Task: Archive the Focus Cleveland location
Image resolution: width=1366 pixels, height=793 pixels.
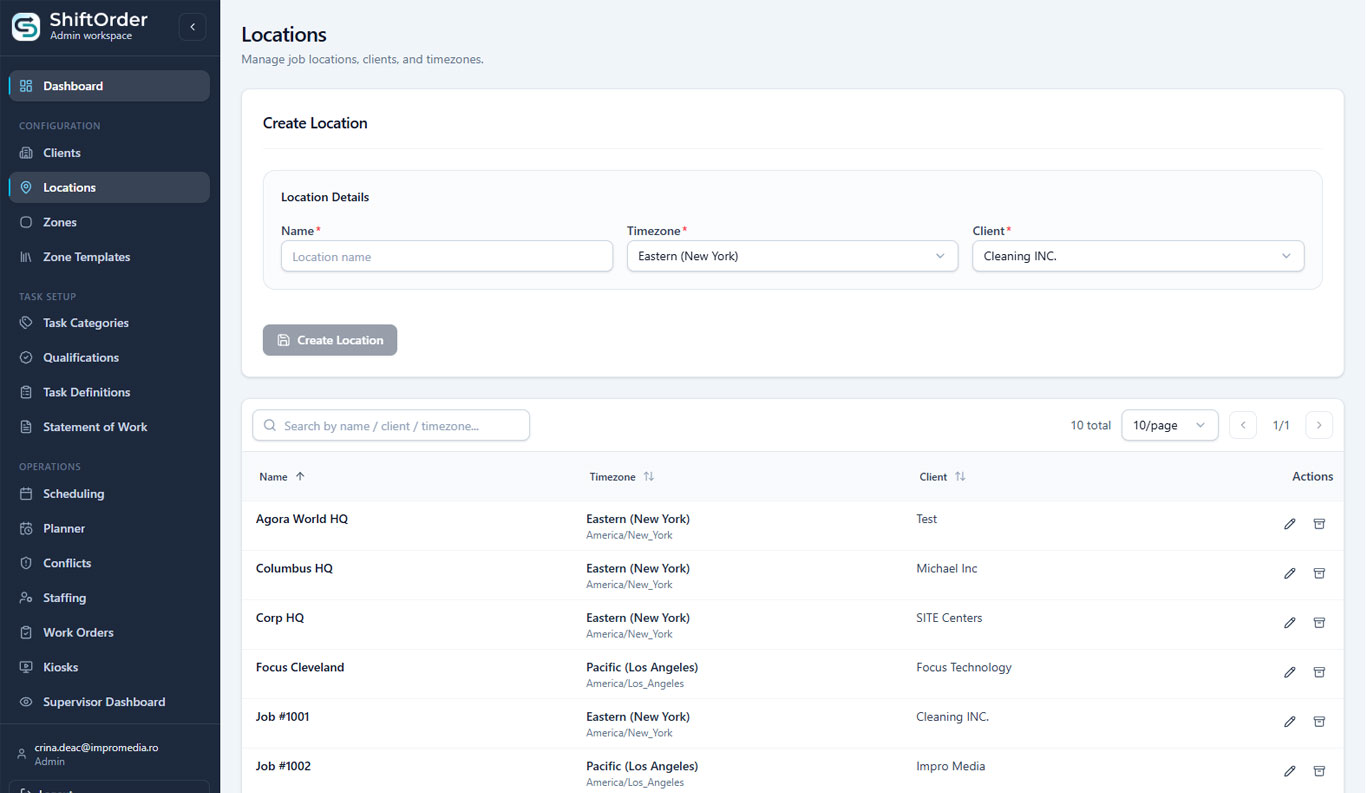Action: tap(1319, 673)
